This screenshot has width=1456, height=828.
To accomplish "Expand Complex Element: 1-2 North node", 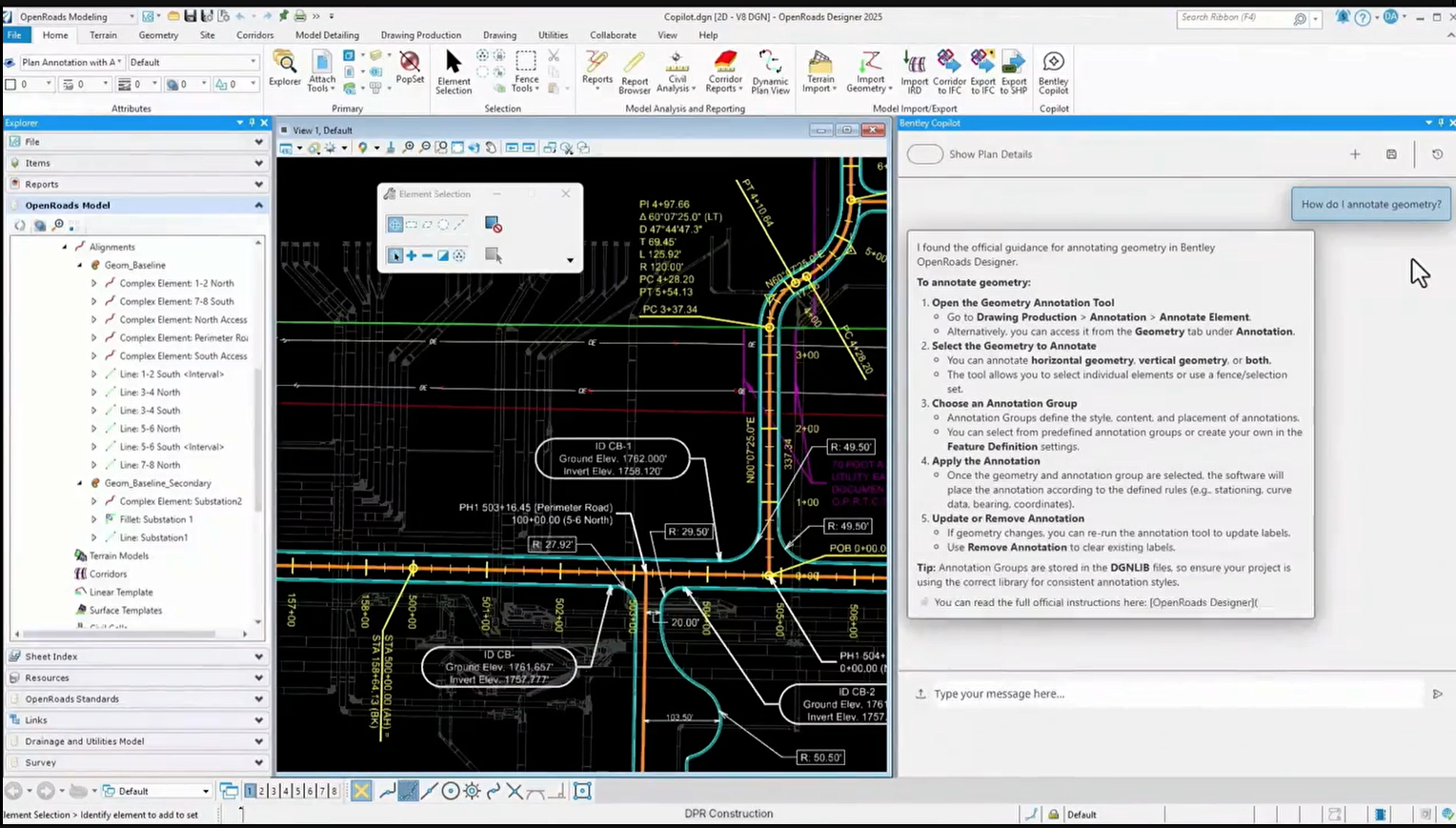I will pyautogui.click(x=94, y=283).
